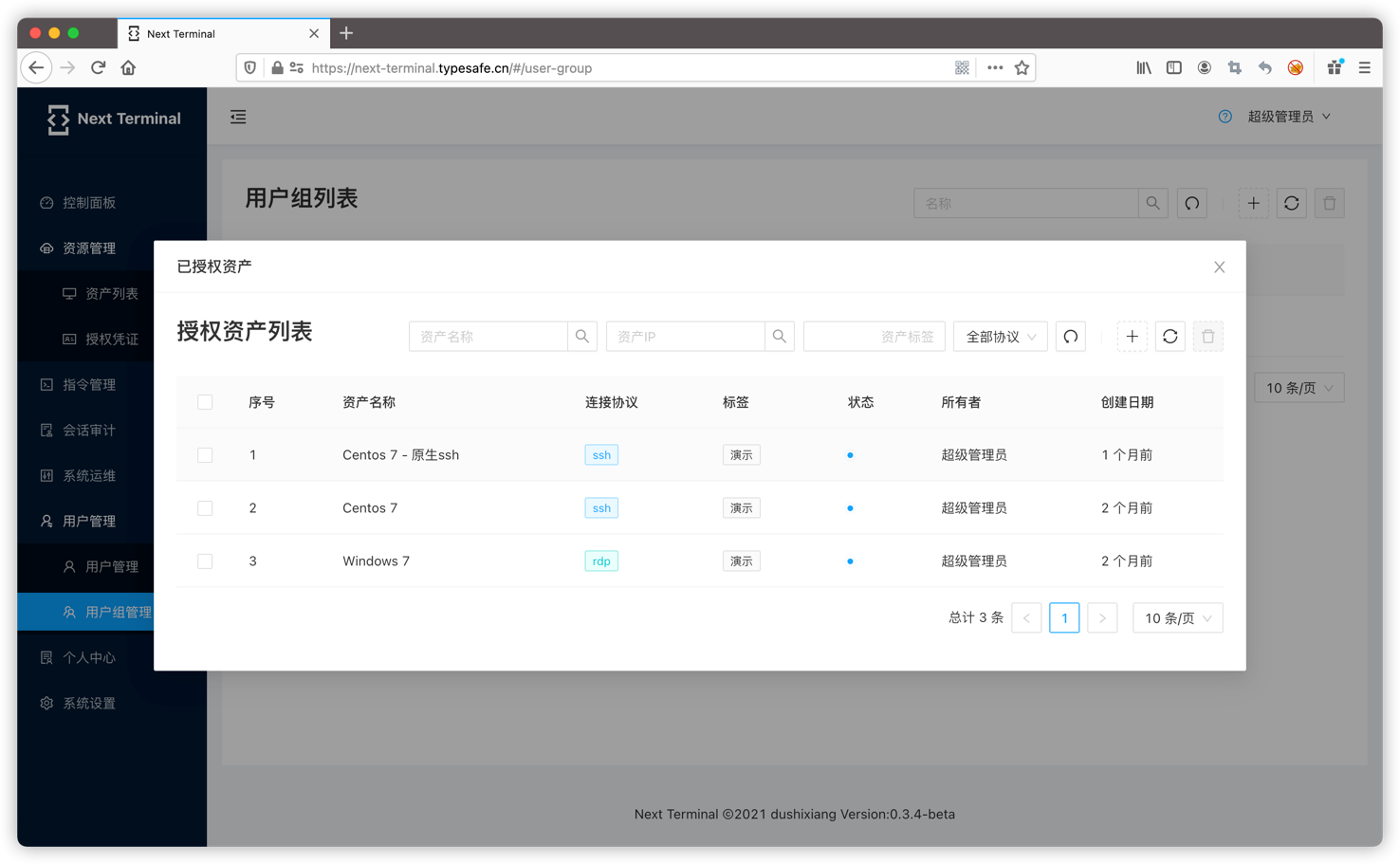Open 控制面板 in the sidebar
This screenshot has width=1400, height=864.
coord(89,203)
